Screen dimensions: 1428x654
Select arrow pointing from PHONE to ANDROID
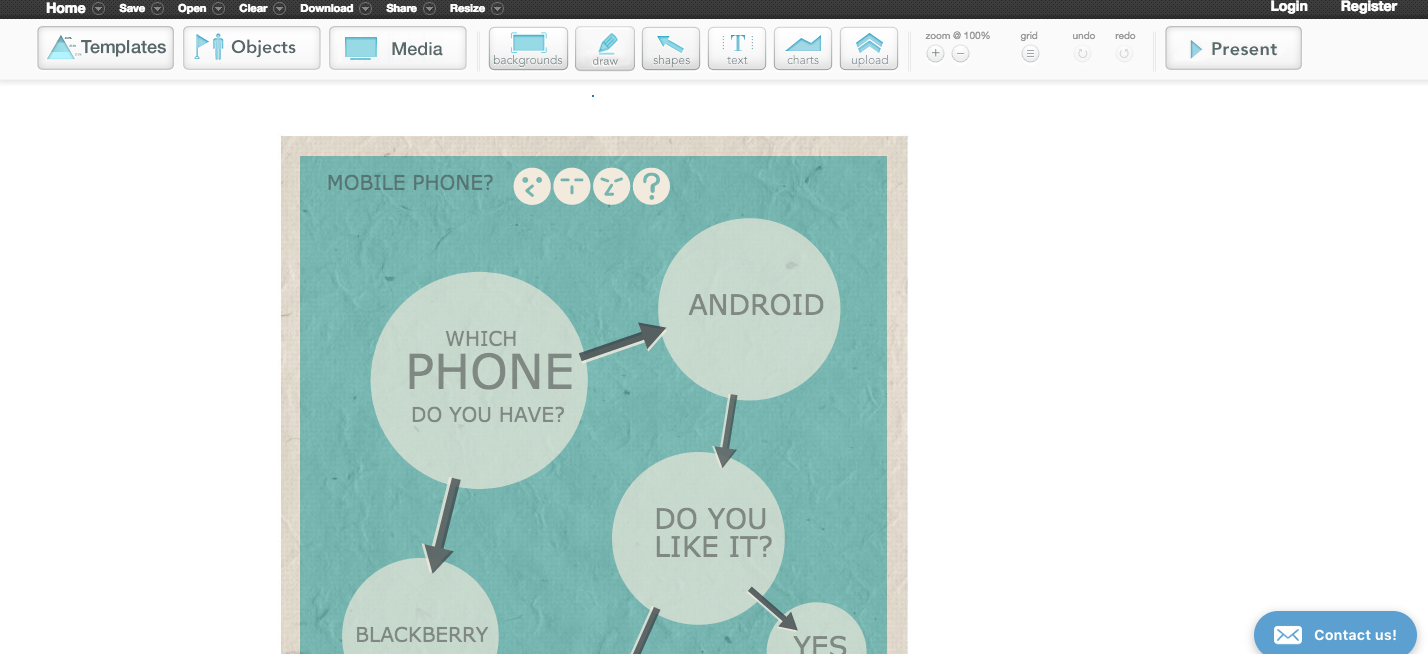click(x=622, y=342)
